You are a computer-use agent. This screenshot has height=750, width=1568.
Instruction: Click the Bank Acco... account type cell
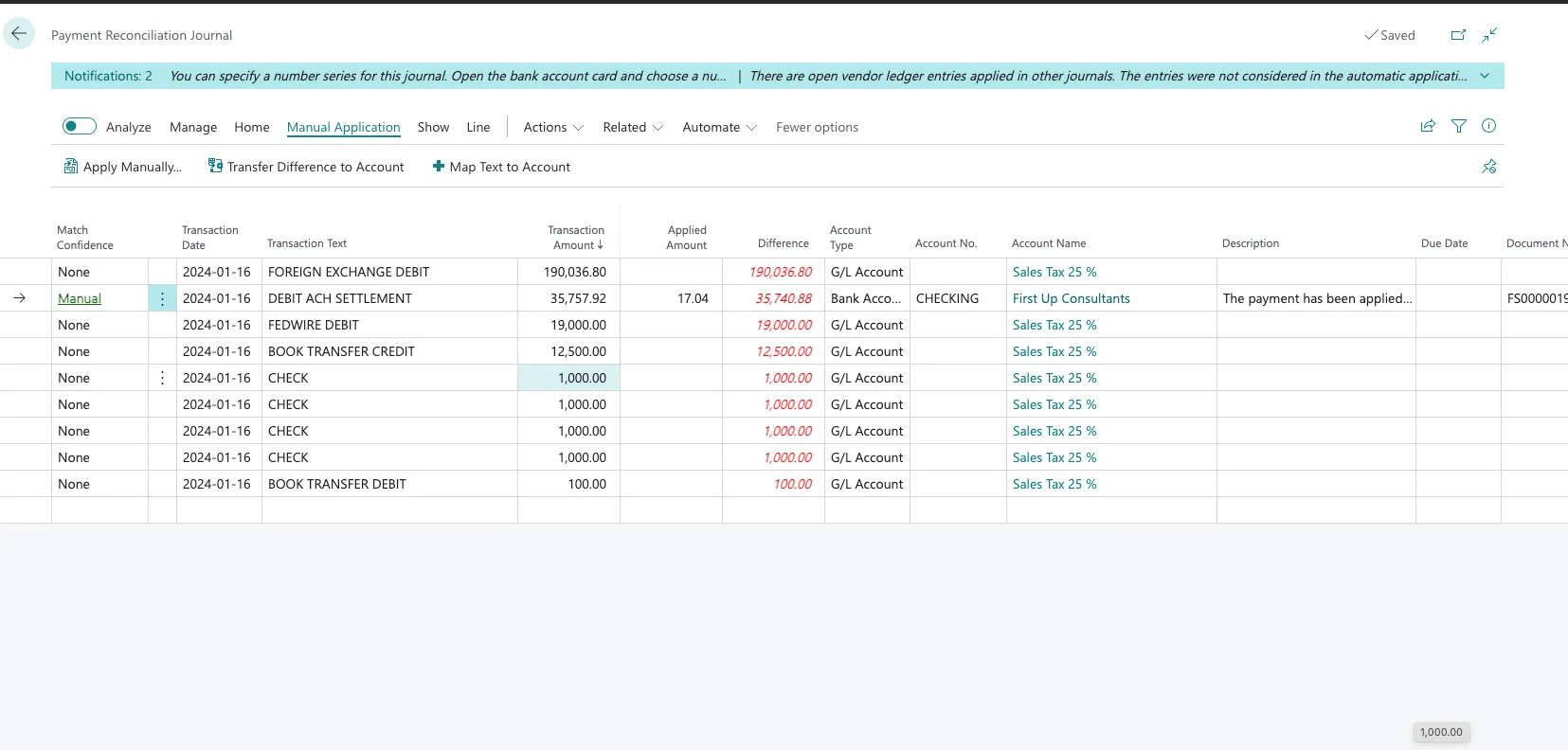click(867, 298)
